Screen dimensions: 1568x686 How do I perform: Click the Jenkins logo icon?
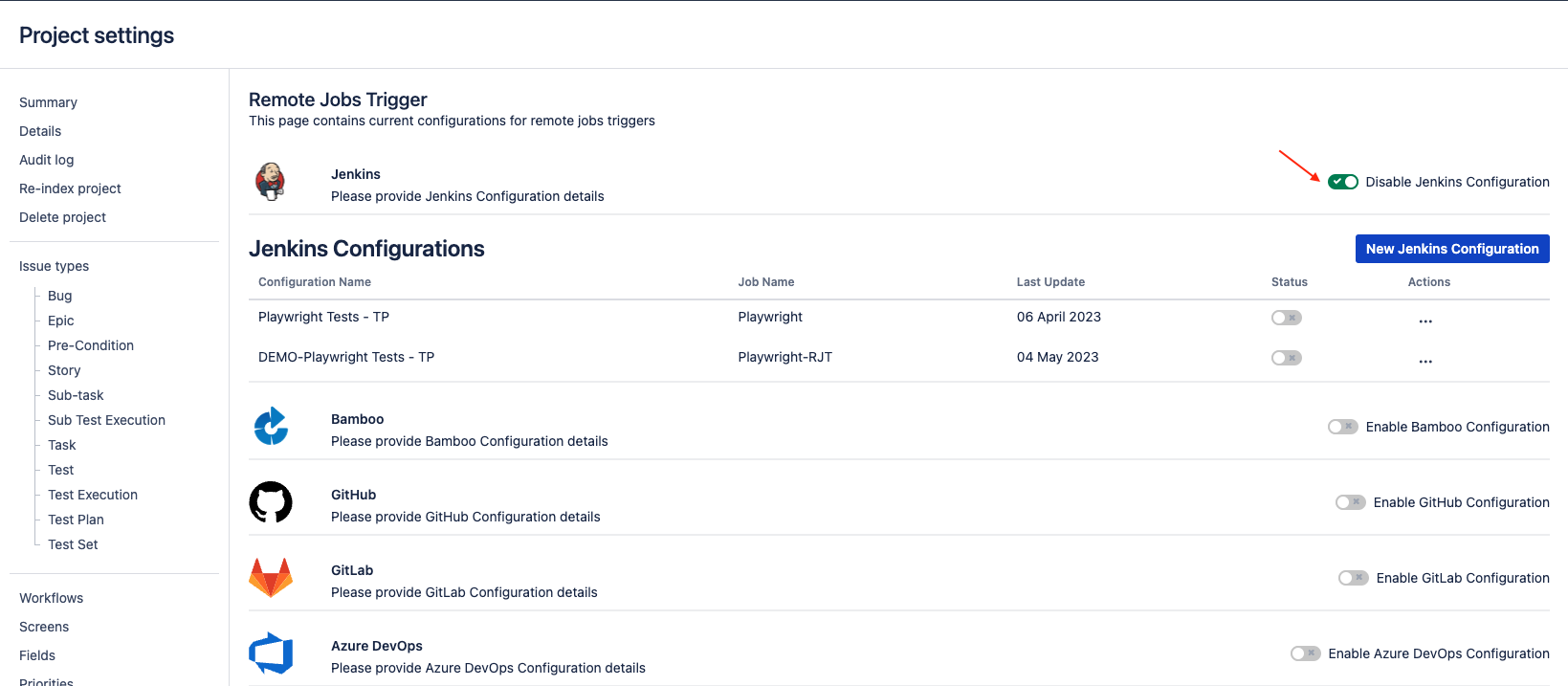(271, 182)
